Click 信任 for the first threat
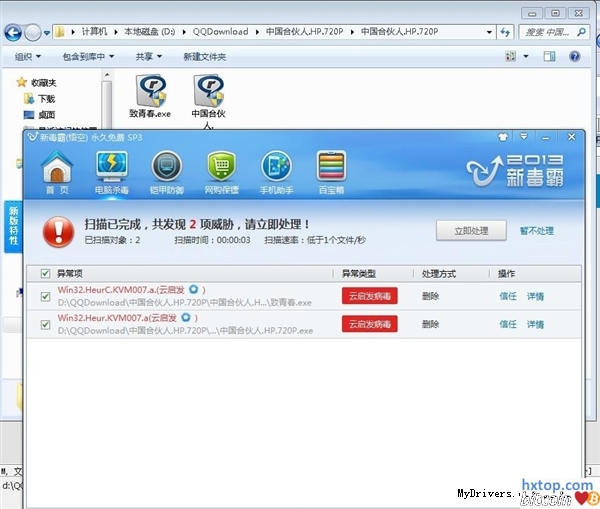The image size is (600, 509). click(508, 296)
